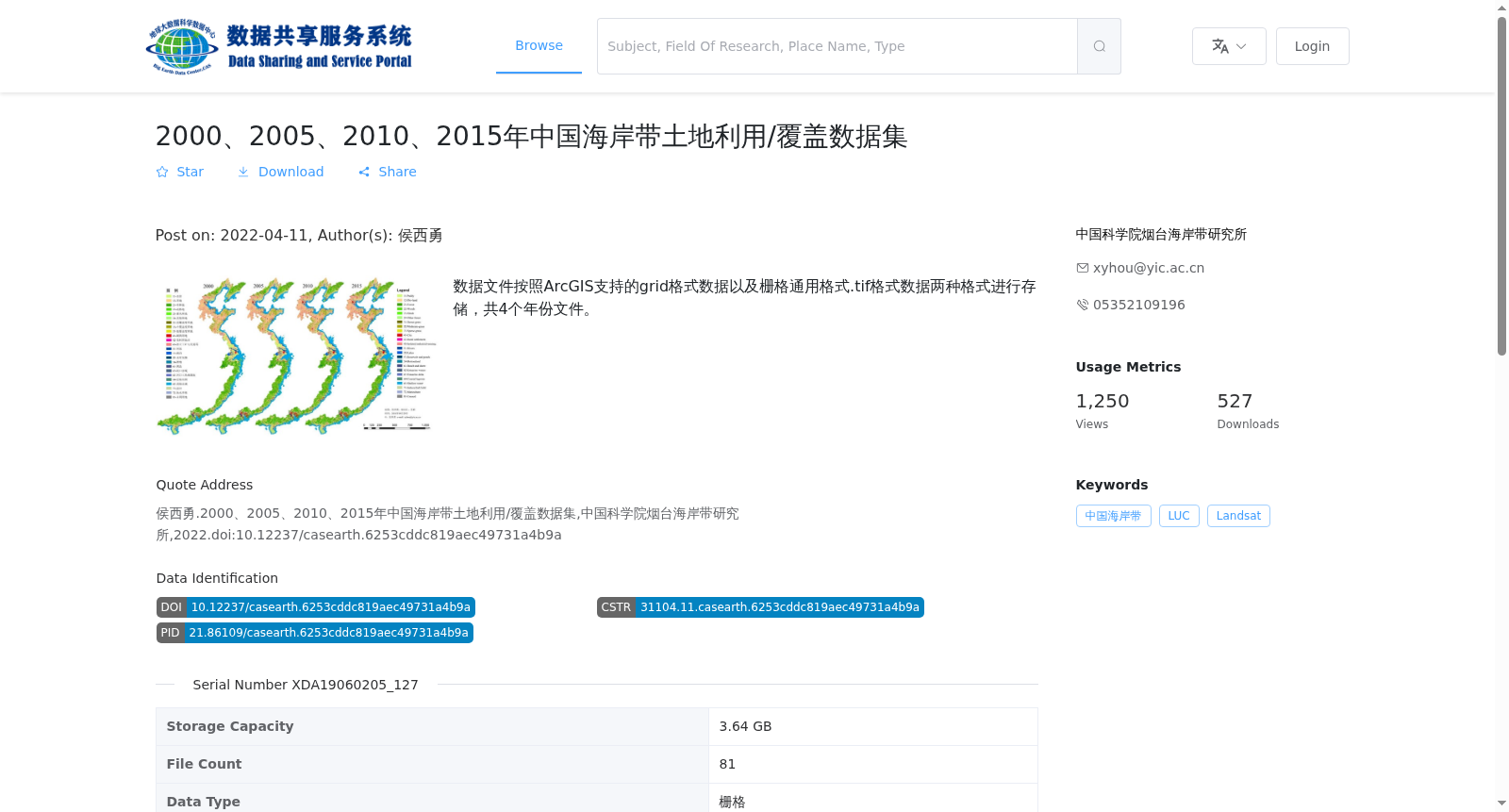Click the quote address citation text
The width and height of the screenshot is (1509, 812).
(x=448, y=524)
